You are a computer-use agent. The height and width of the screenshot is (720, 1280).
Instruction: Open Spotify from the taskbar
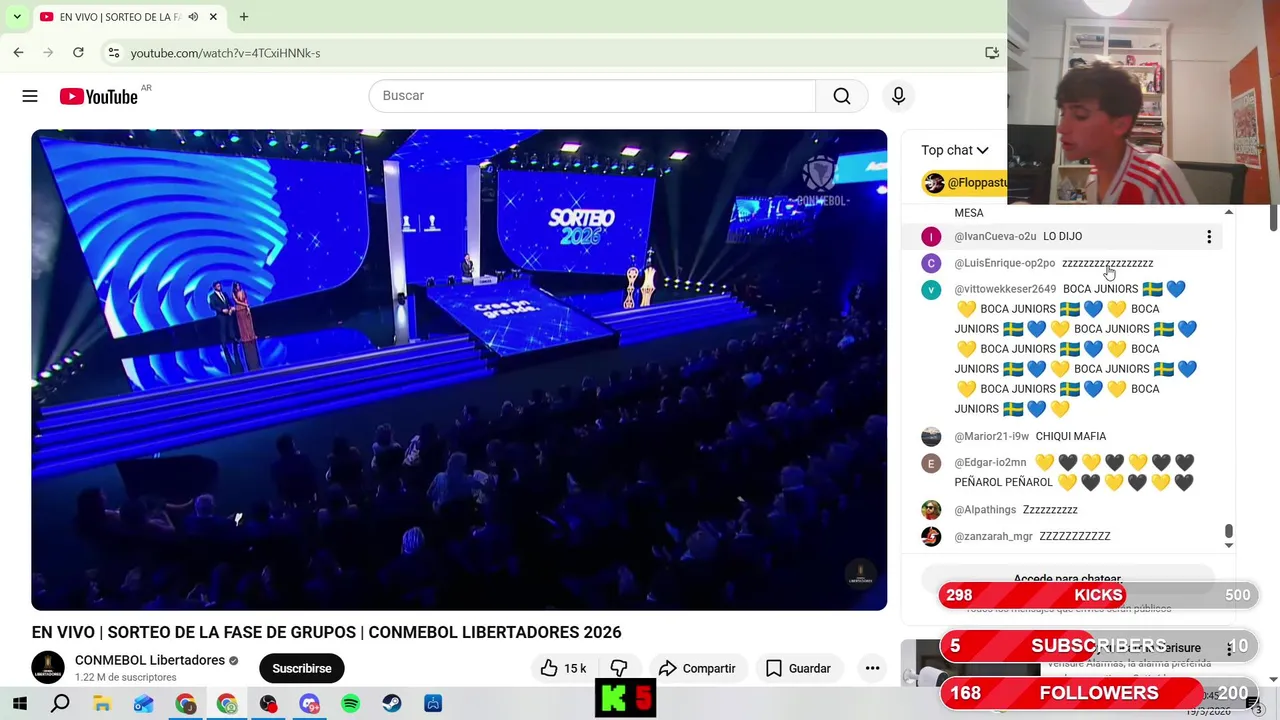[350, 704]
